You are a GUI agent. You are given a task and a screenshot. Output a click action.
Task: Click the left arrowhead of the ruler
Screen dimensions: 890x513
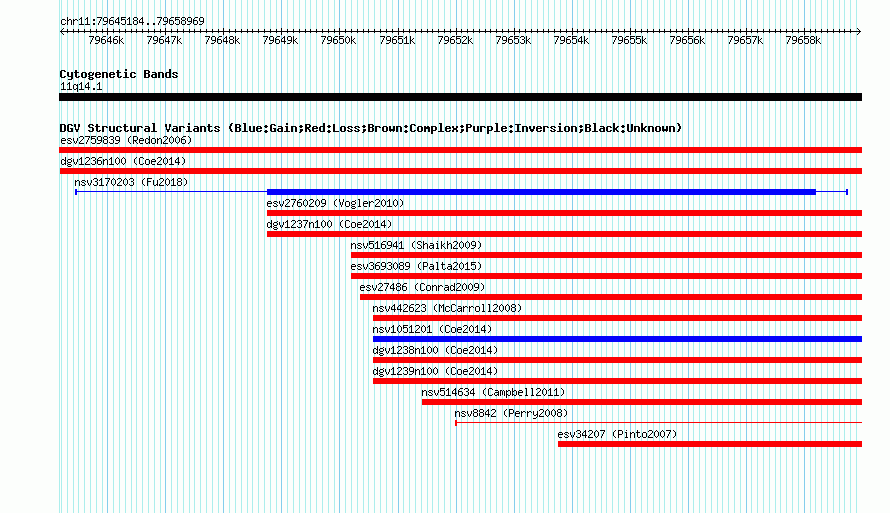(x=62, y=32)
